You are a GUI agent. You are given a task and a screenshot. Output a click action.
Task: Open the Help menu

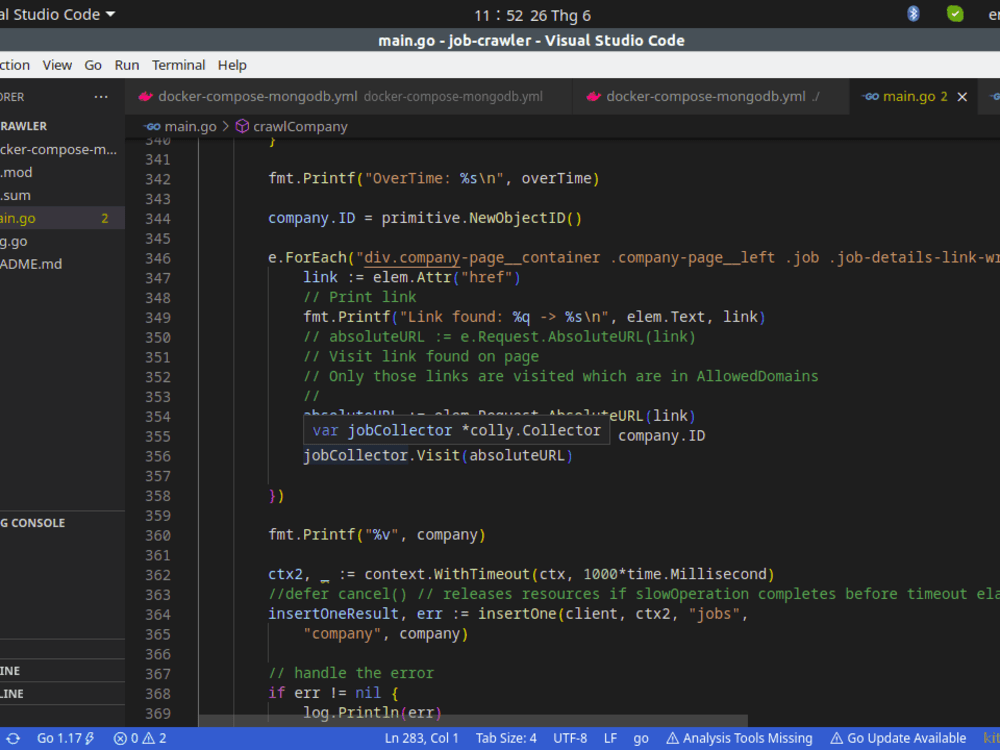[232, 65]
